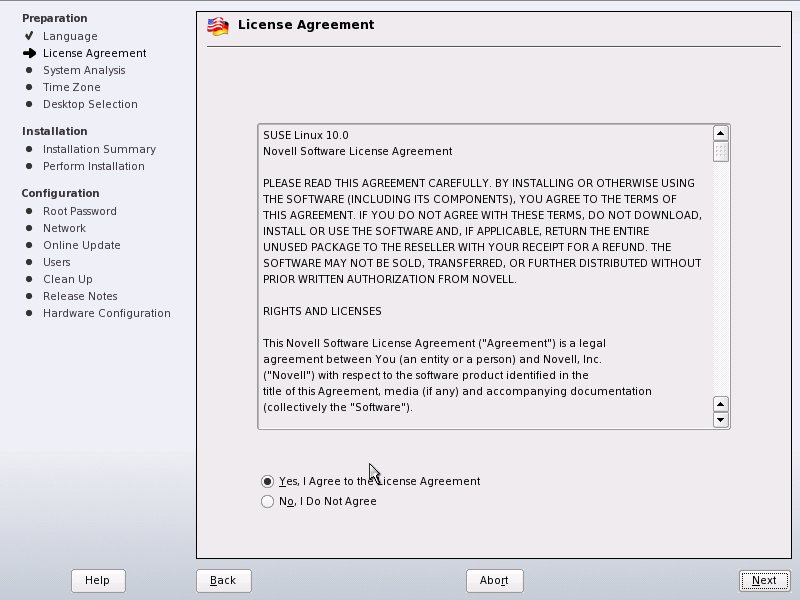This screenshot has width=800, height=600.
Task: Click the 'SUSE Linux 10.0' line in the license text
Action: 306,135
